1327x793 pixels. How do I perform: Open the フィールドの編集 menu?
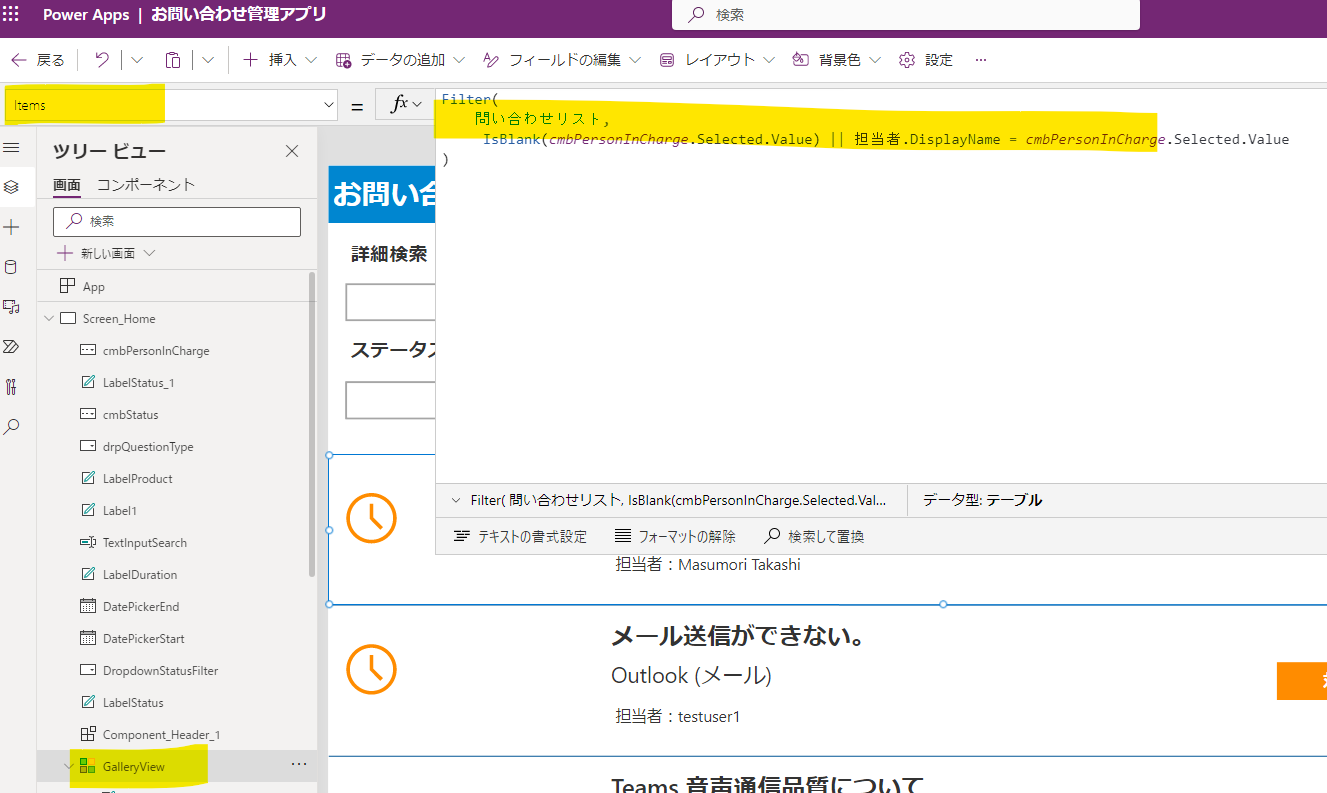[x=562, y=60]
